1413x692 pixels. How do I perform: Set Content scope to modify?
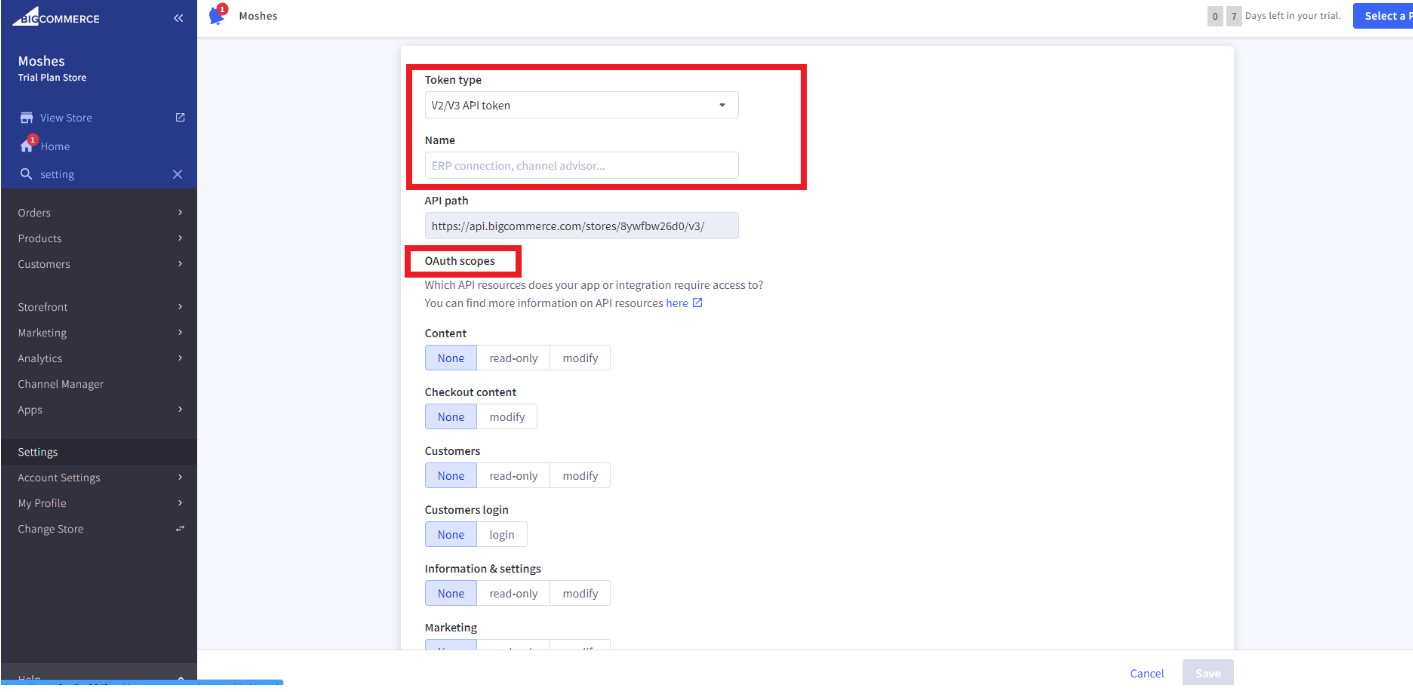coord(580,358)
